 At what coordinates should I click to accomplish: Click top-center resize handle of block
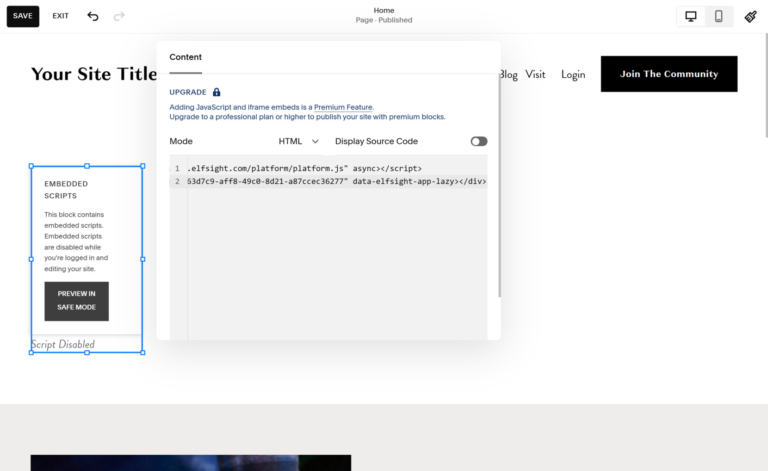87,166
